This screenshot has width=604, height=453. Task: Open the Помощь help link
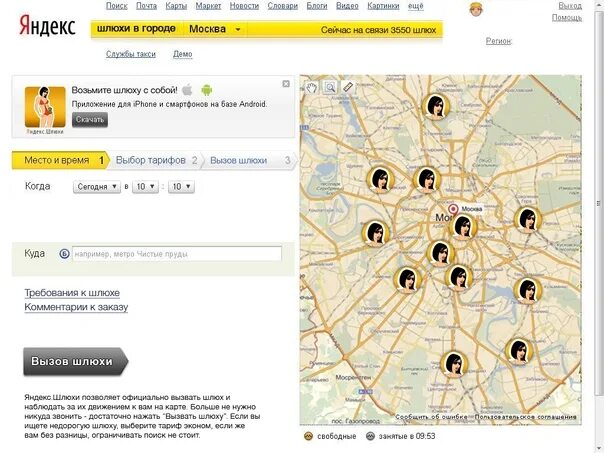click(x=567, y=18)
